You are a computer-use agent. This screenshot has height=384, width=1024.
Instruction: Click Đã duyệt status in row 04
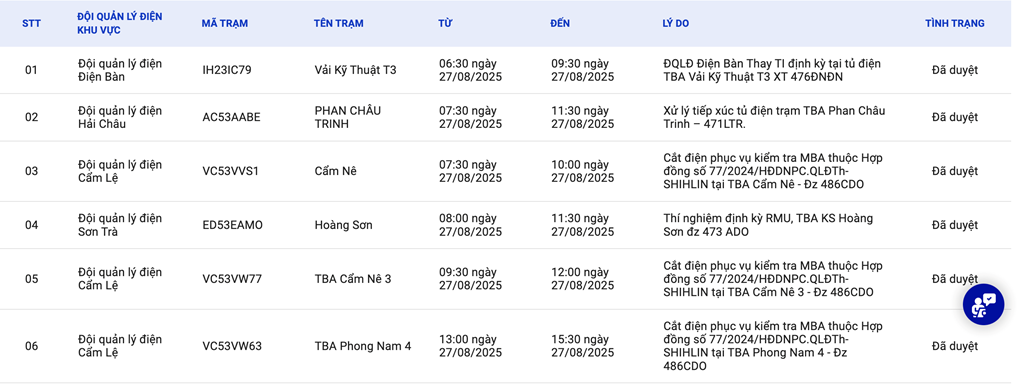click(955, 225)
